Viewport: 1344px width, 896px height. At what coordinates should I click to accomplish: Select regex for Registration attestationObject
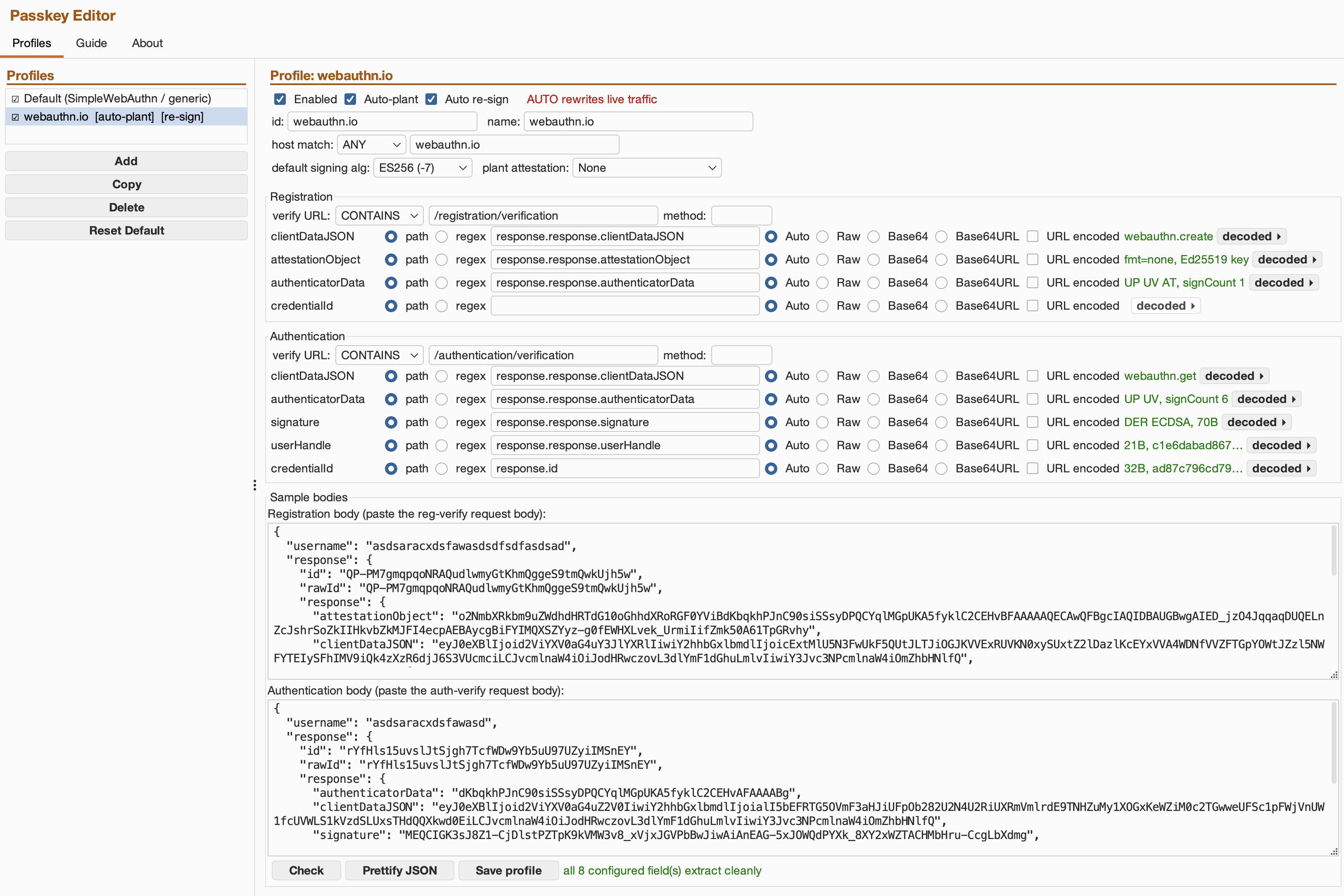click(x=442, y=259)
